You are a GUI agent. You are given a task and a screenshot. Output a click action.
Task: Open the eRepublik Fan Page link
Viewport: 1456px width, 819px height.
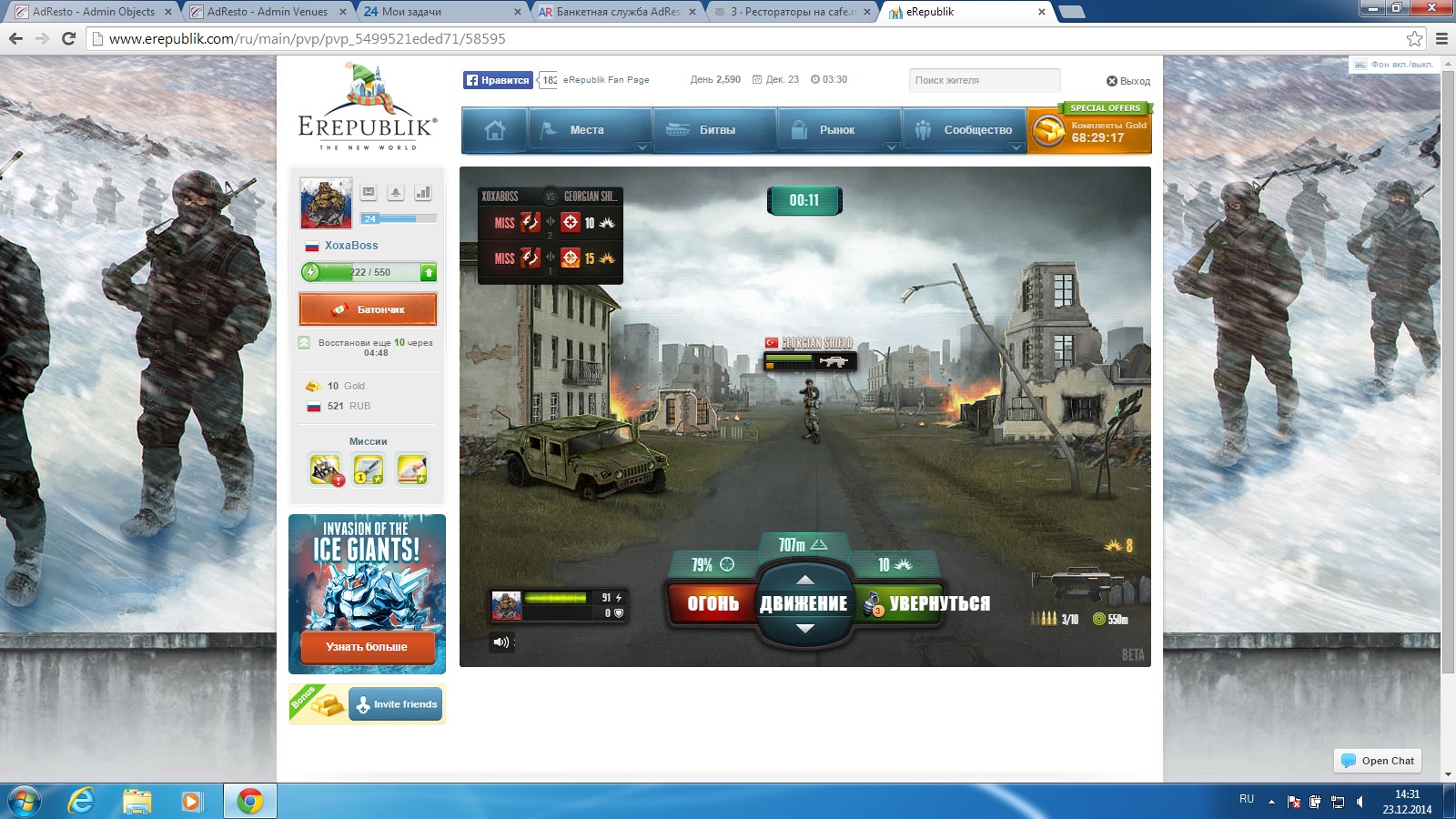606,80
